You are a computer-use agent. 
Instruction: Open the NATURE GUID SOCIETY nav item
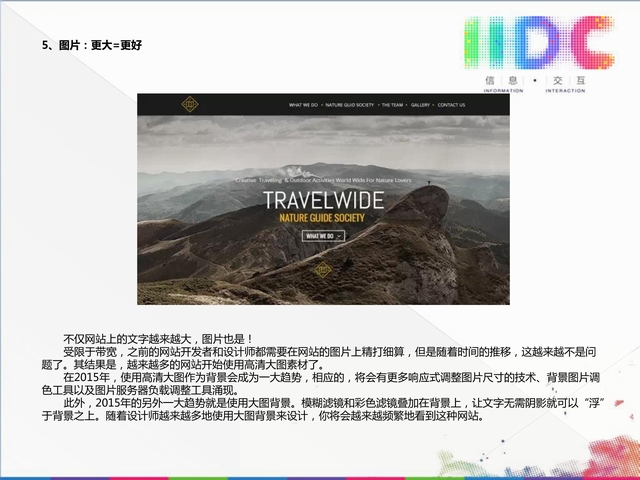[x=350, y=105]
